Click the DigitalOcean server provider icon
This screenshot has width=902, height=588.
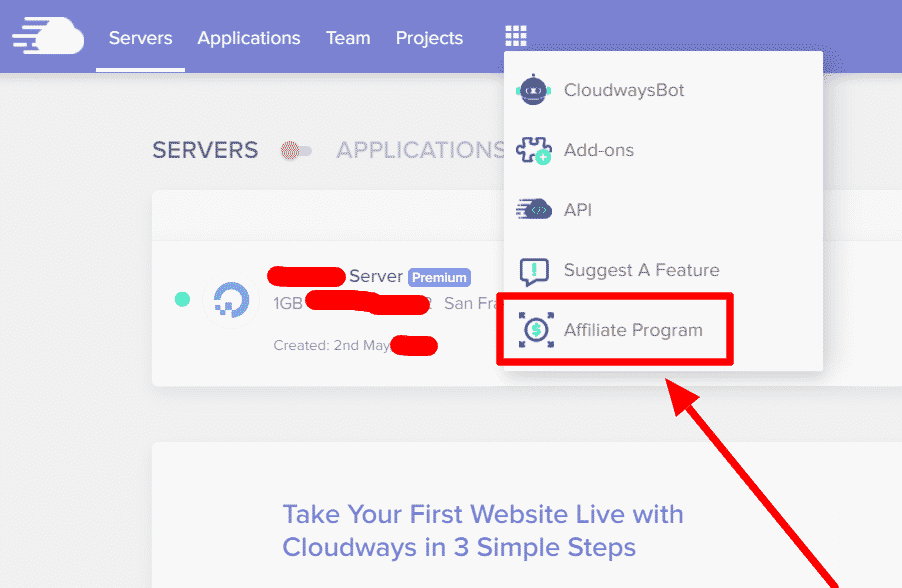point(231,300)
